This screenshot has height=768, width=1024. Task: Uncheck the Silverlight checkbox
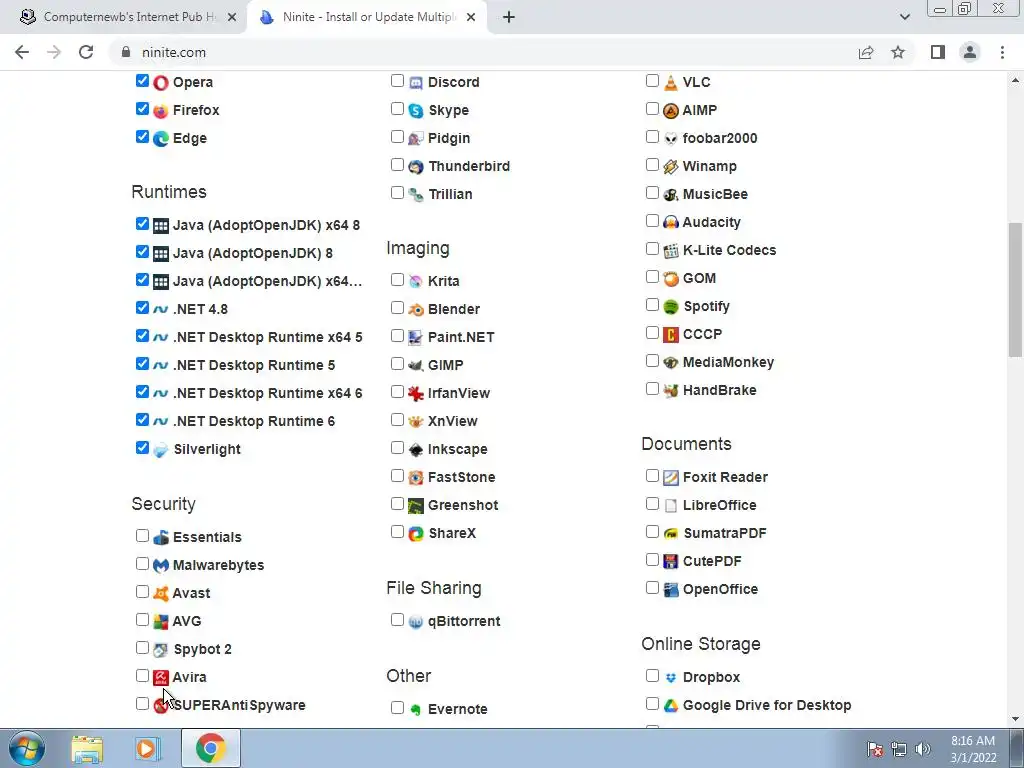click(142, 448)
